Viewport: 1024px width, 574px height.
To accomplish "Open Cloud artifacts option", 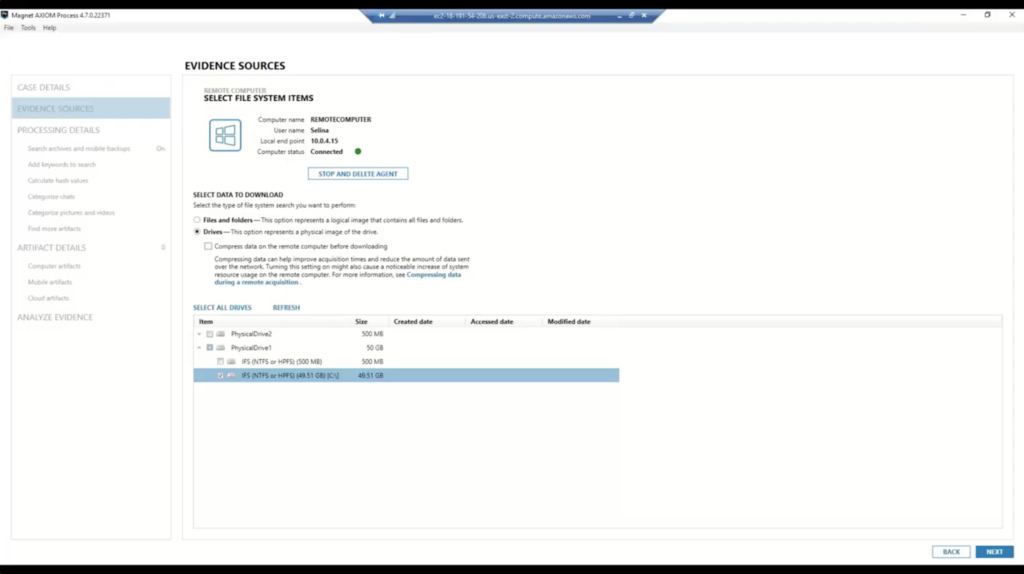I will (x=48, y=298).
